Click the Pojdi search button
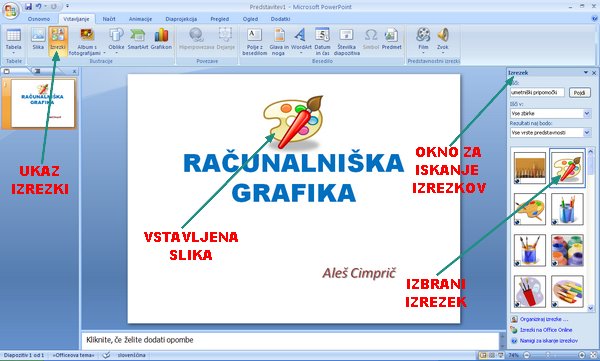The image size is (600, 361). [x=580, y=93]
